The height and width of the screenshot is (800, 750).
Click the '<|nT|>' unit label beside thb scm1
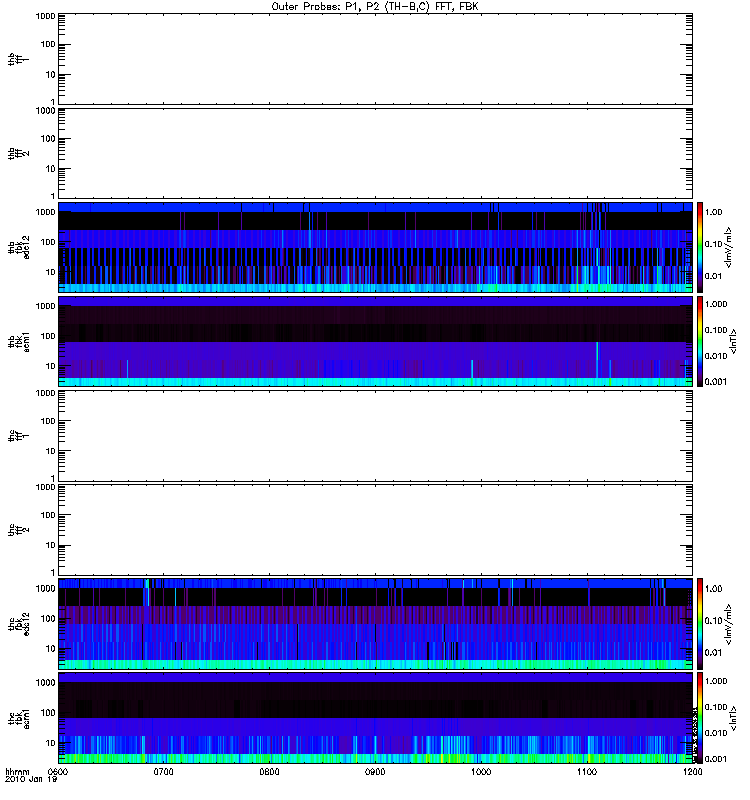tap(734, 341)
